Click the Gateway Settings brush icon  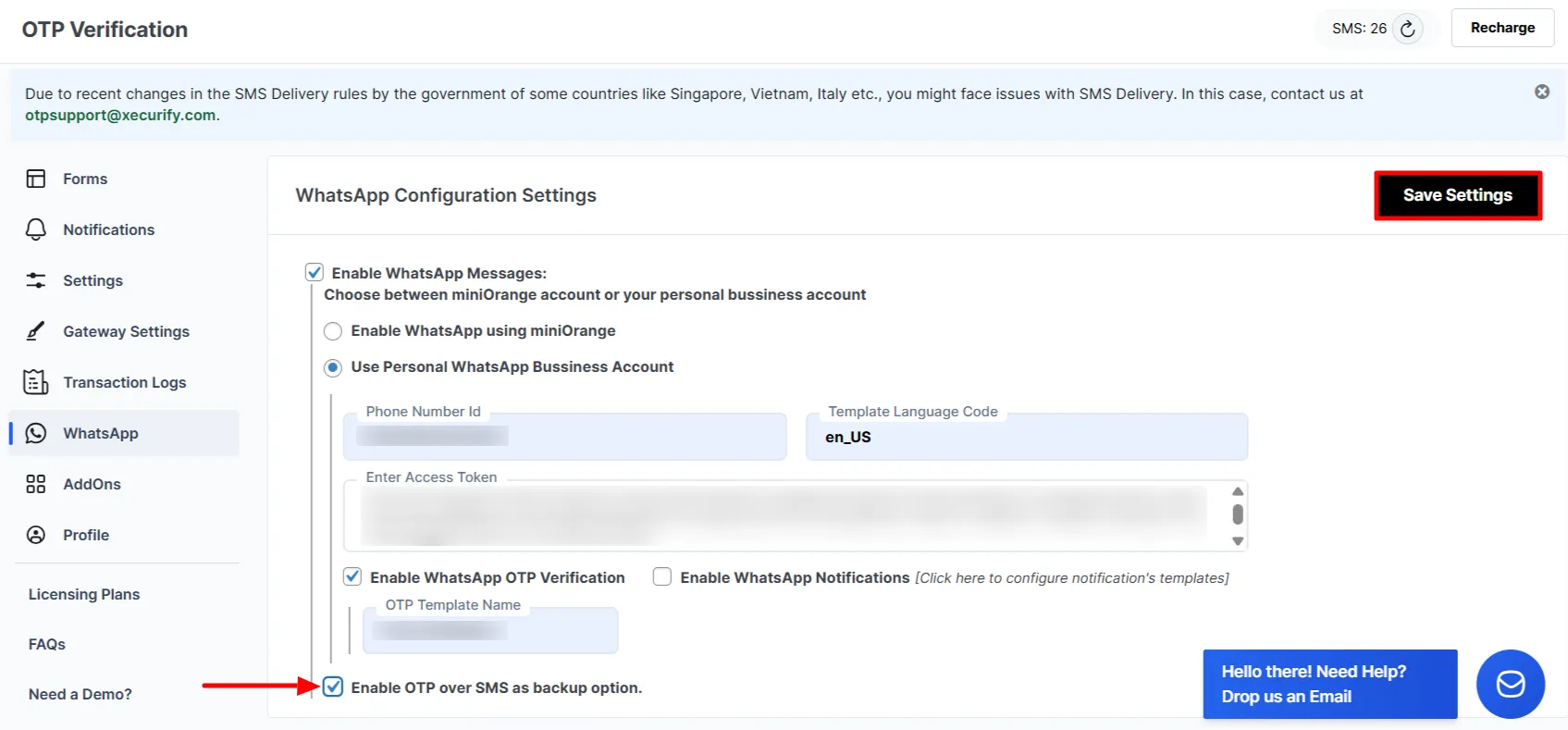[36, 331]
